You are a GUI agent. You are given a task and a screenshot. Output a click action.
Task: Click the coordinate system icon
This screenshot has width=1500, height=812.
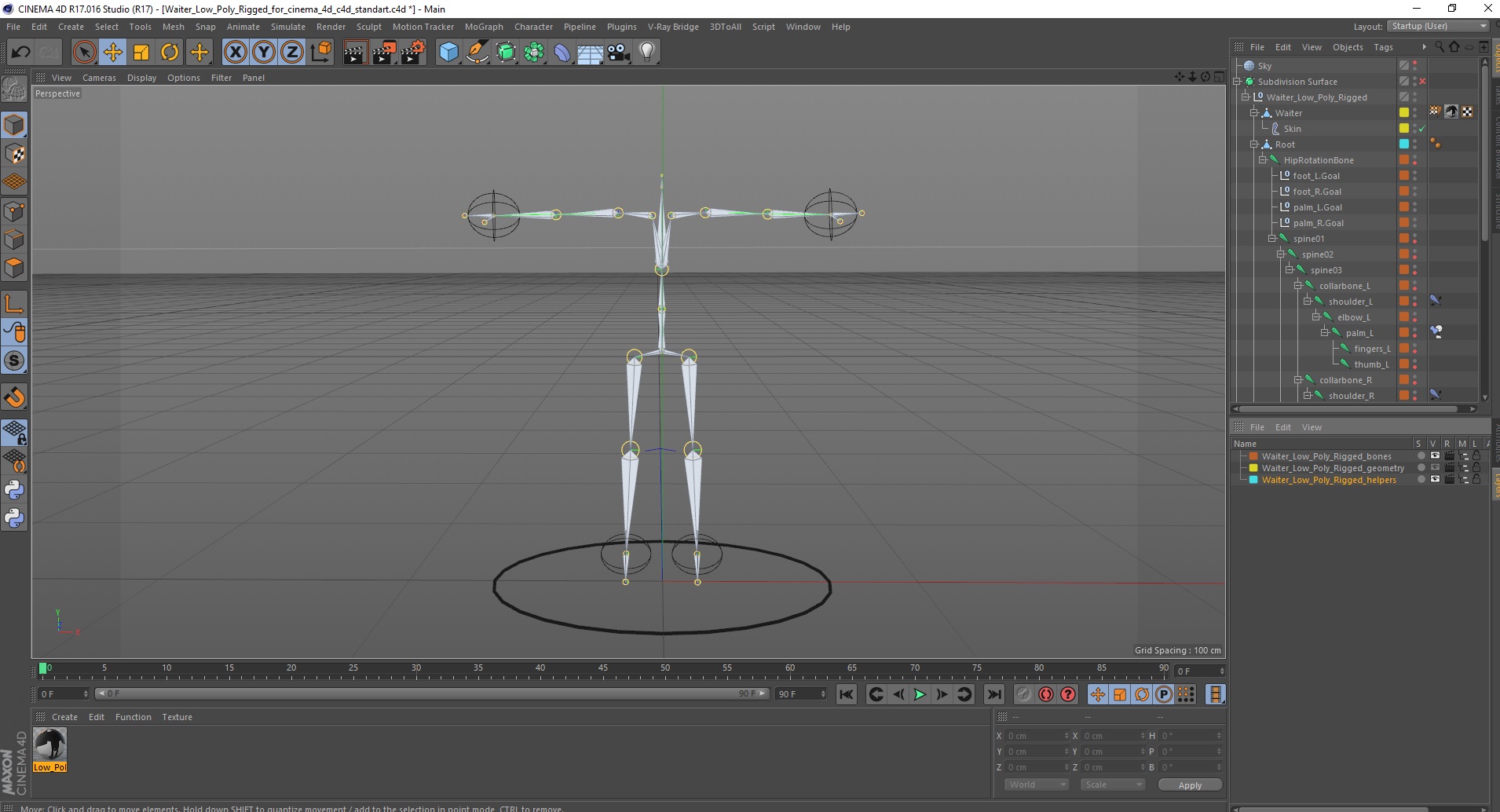click(x=321, y=53)
